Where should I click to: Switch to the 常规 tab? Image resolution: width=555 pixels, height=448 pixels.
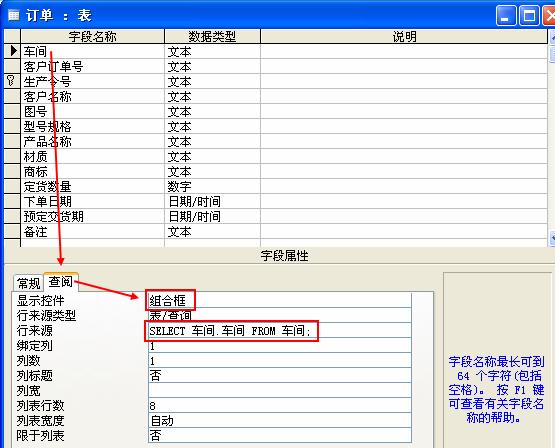click(28, 283)
